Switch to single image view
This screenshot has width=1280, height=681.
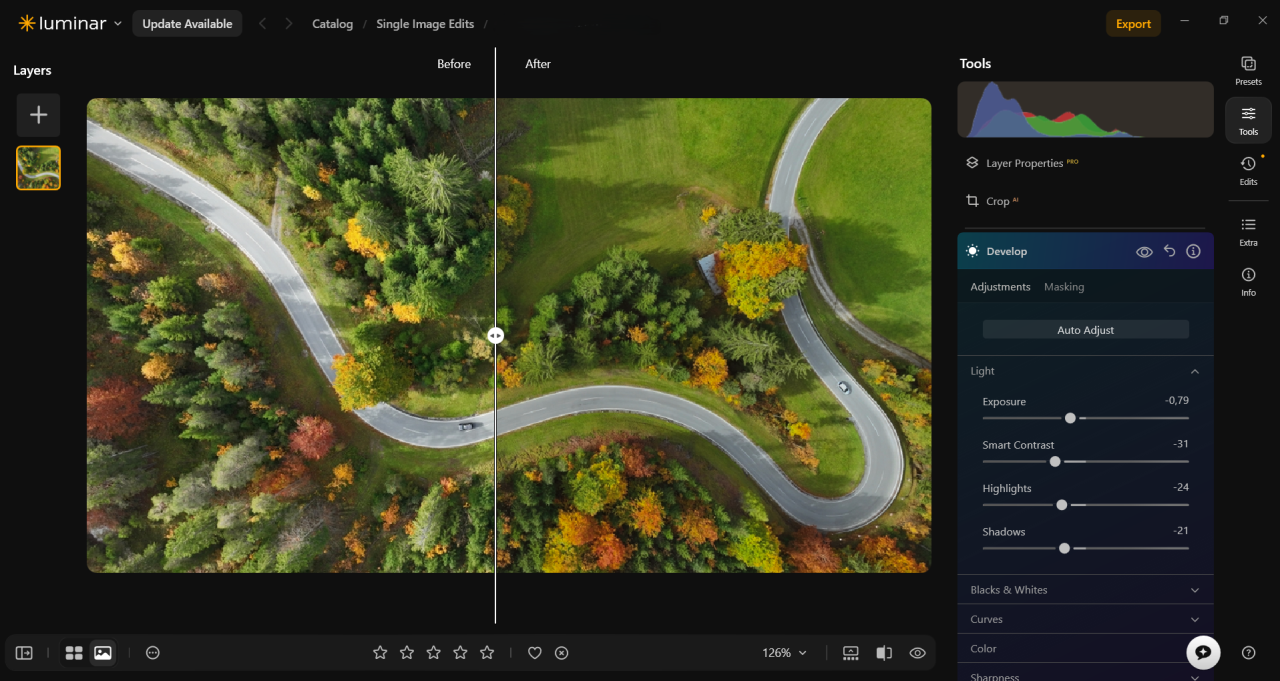(102, 653)
